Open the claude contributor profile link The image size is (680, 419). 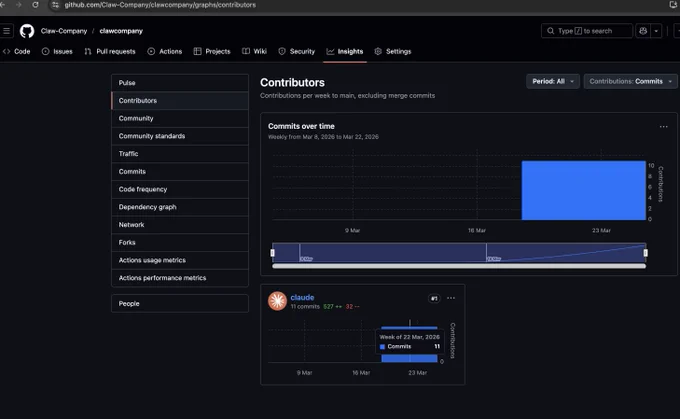[x=302, y=297]
